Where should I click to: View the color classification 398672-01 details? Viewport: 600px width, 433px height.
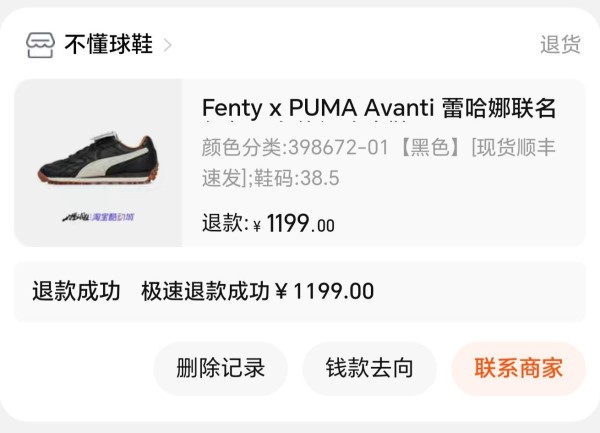(x=295, y=147)
